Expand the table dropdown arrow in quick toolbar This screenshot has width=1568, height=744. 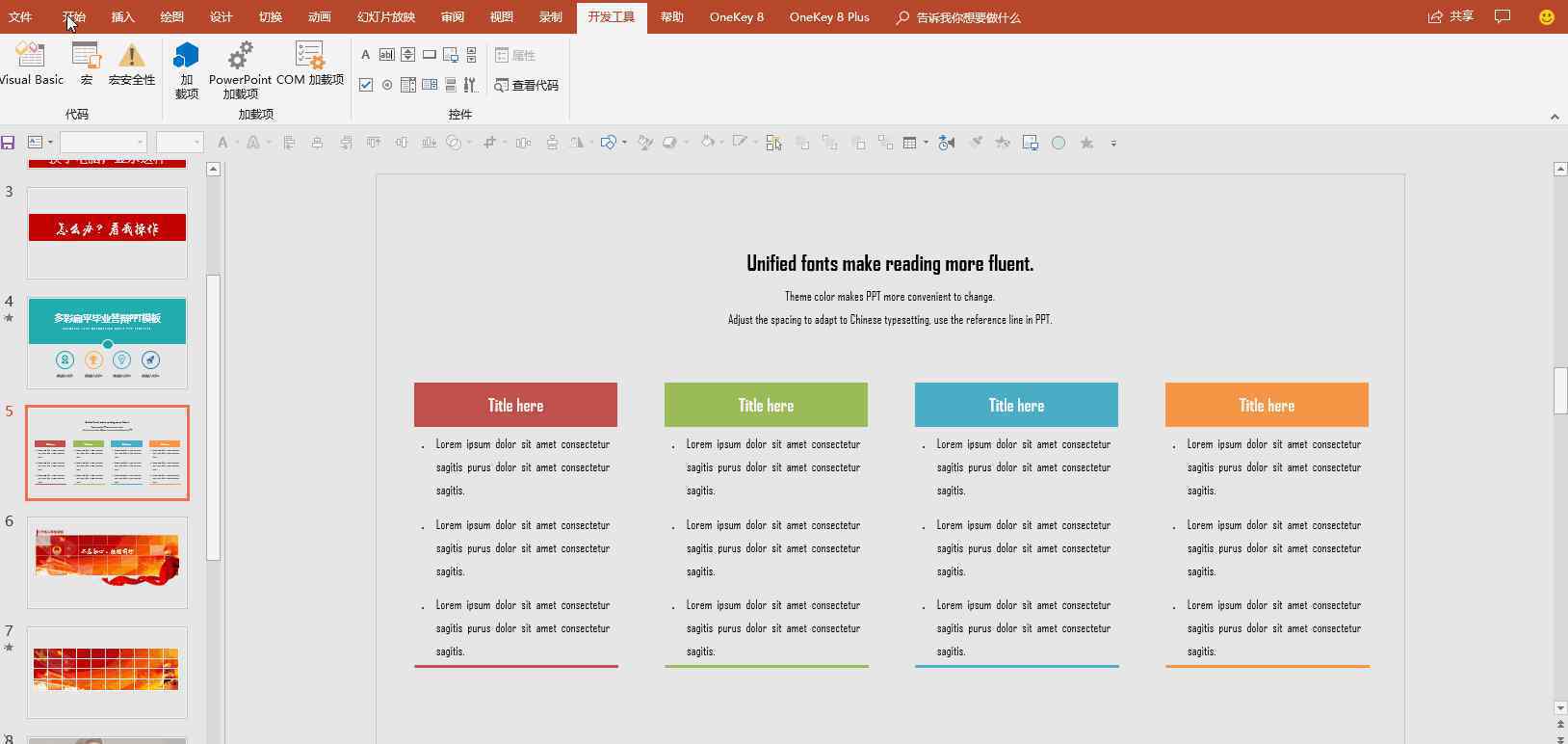pyautogui.click(x=926, y=143)
